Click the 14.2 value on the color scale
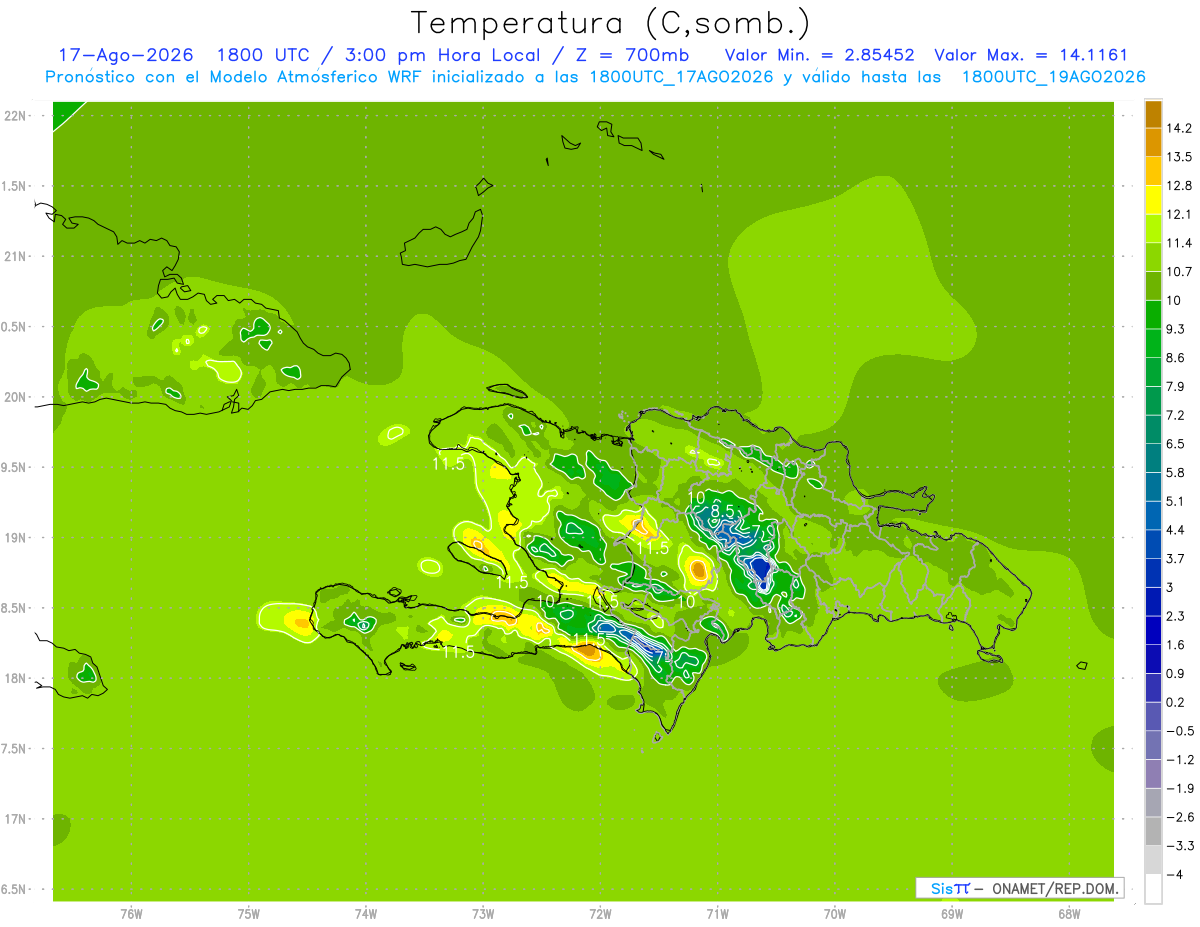The image size is (1200, 927). (1179, 128)
